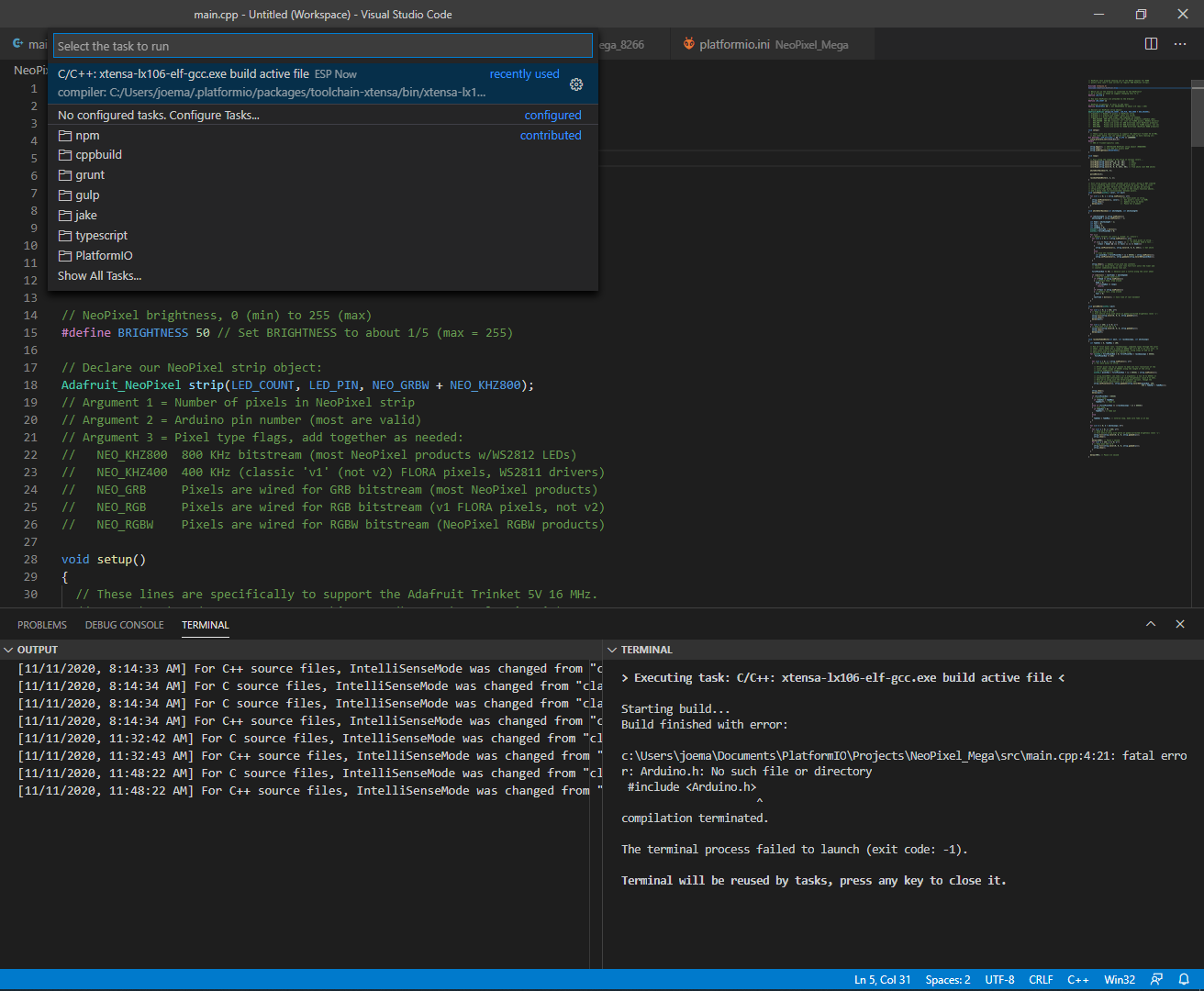Switch to the PROBLEMS panel tab
1204x991 pixels.
[x=42, y=625]
